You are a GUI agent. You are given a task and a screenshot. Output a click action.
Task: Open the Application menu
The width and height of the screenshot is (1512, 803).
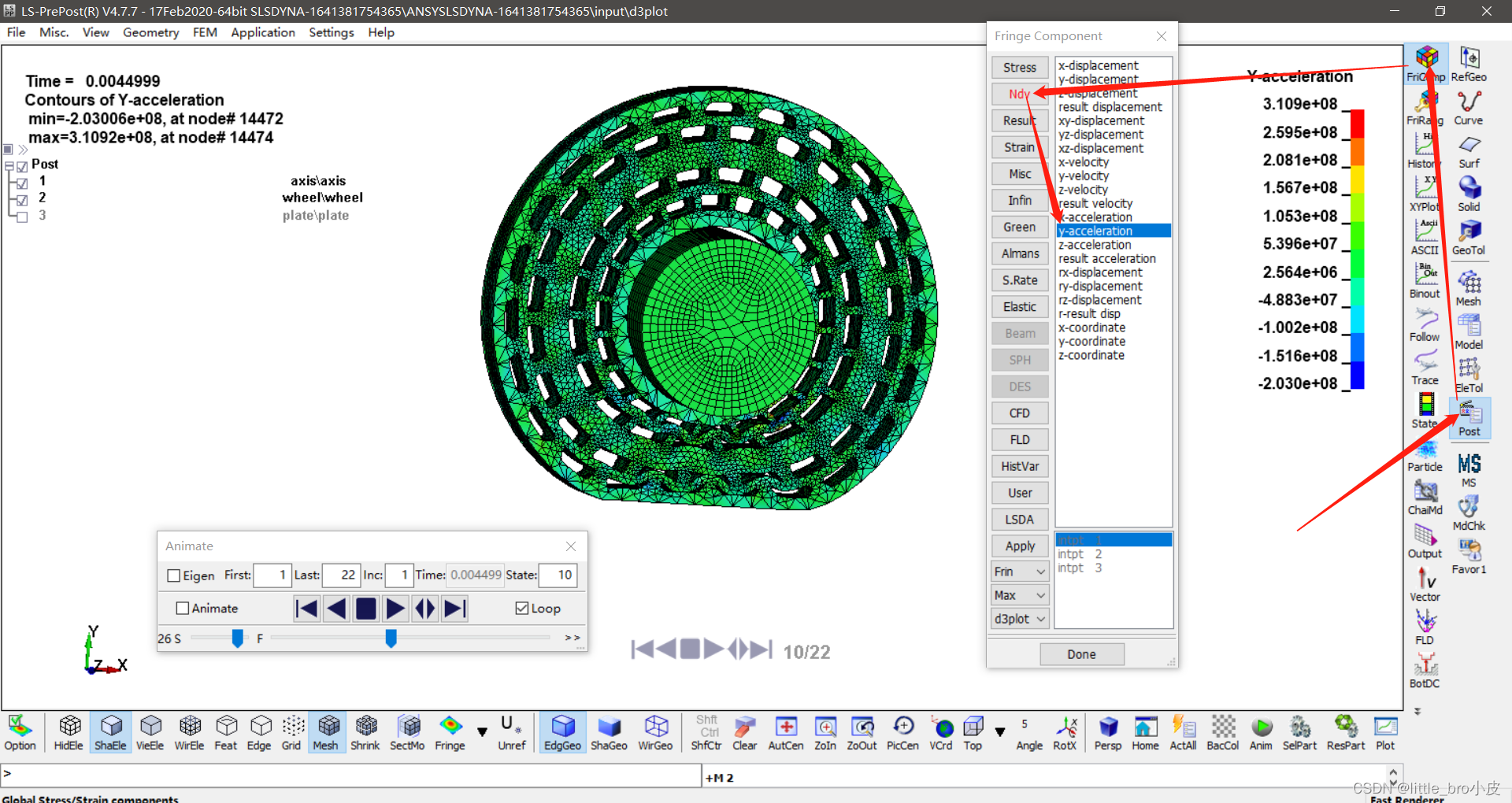pos(262,32)
